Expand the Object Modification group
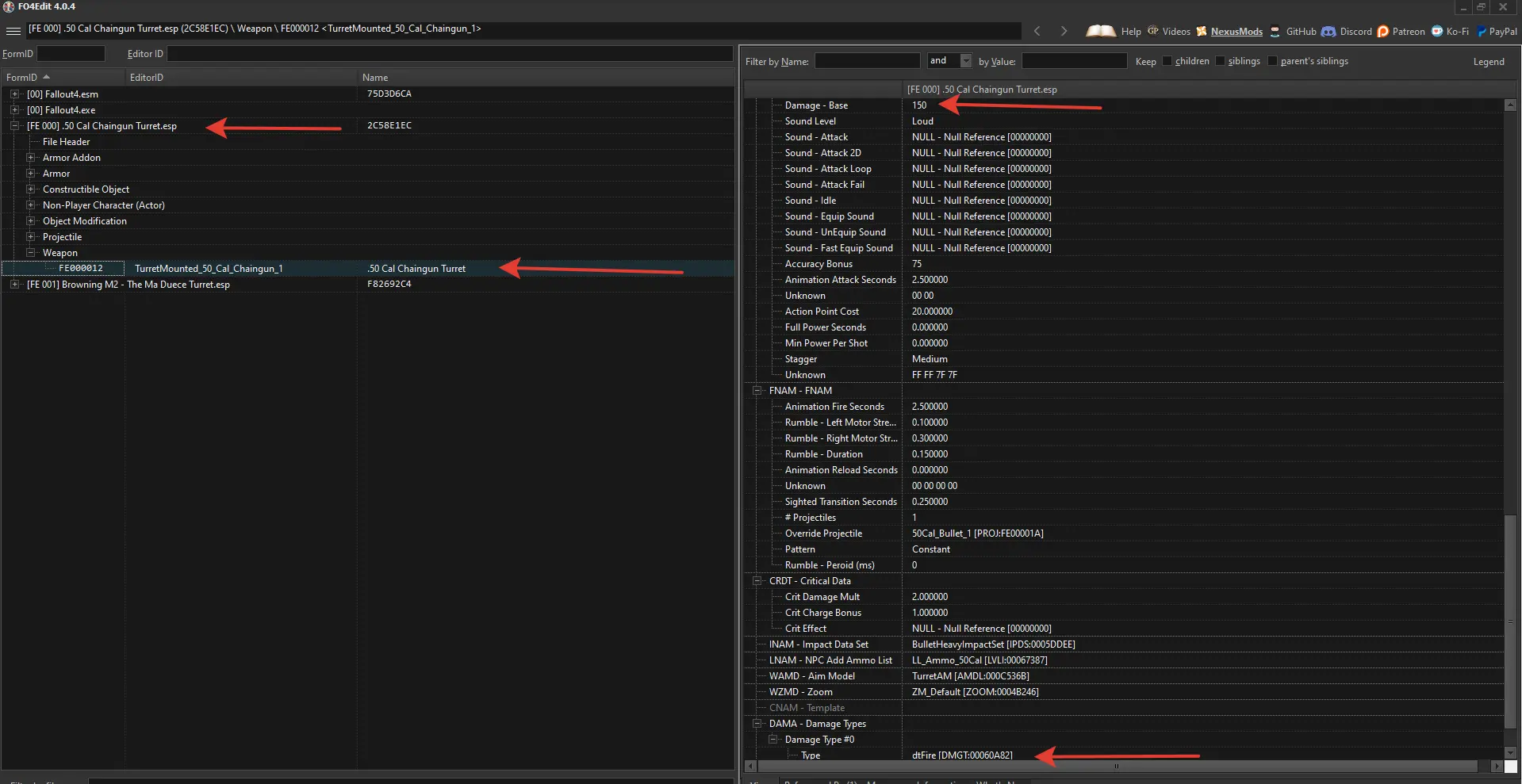This screenshot has width=1522, height=784. click(x=30, y=220)
